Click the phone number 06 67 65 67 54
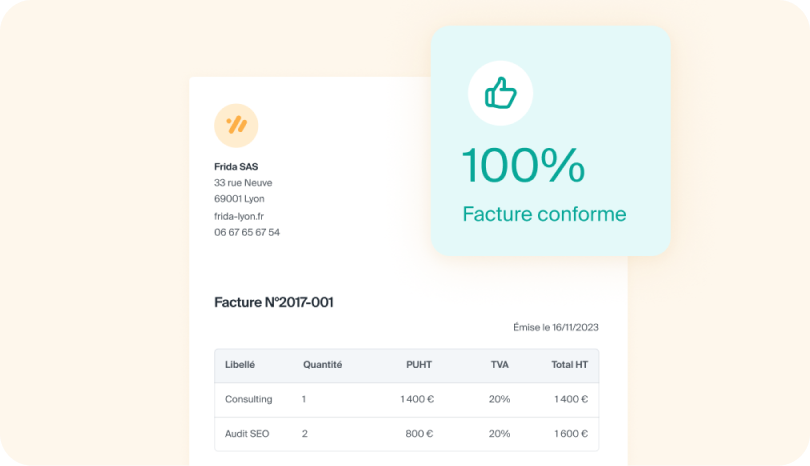 click(x=247, y=232)
